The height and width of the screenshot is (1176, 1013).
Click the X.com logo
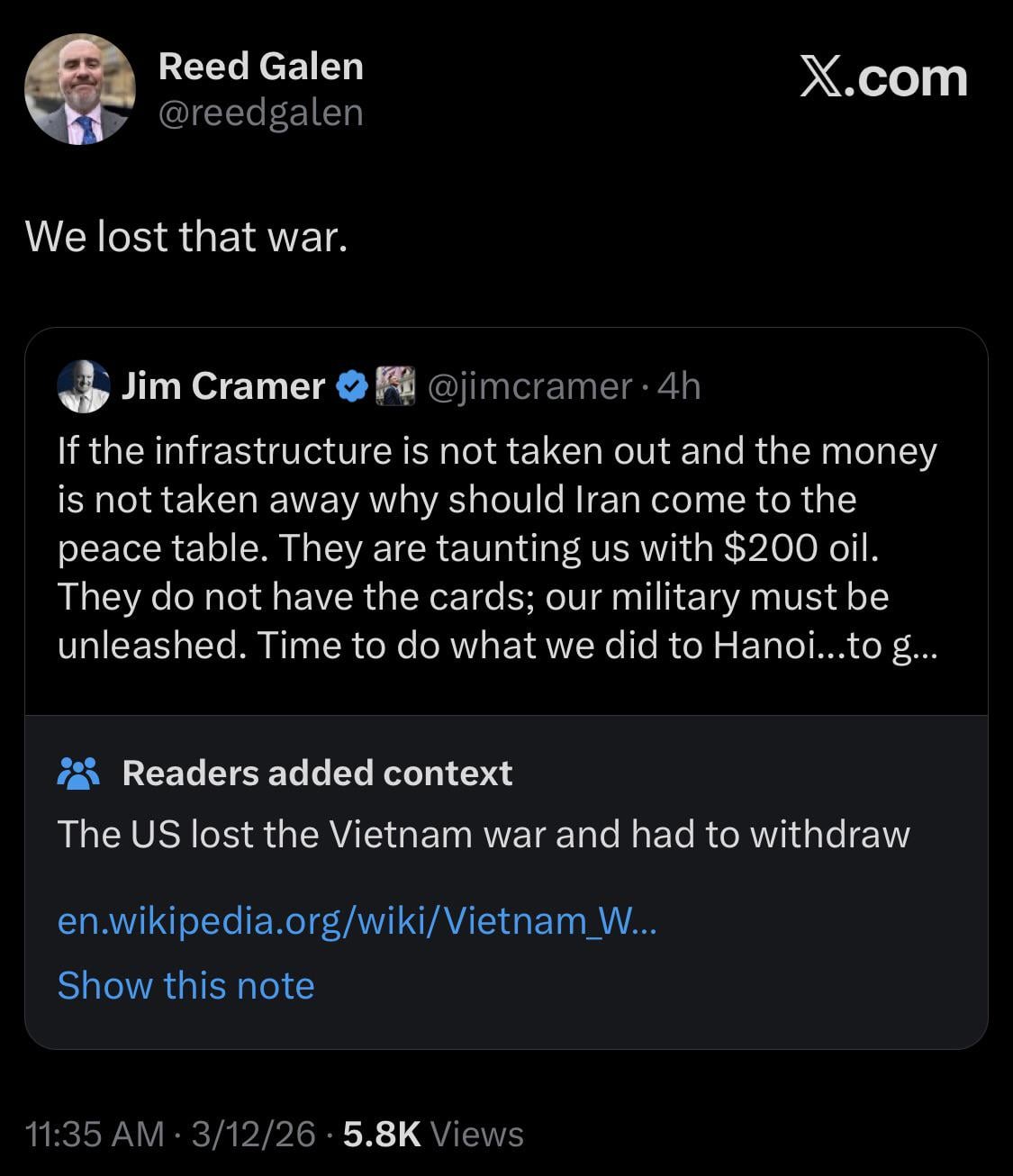[x=883, y=78]
